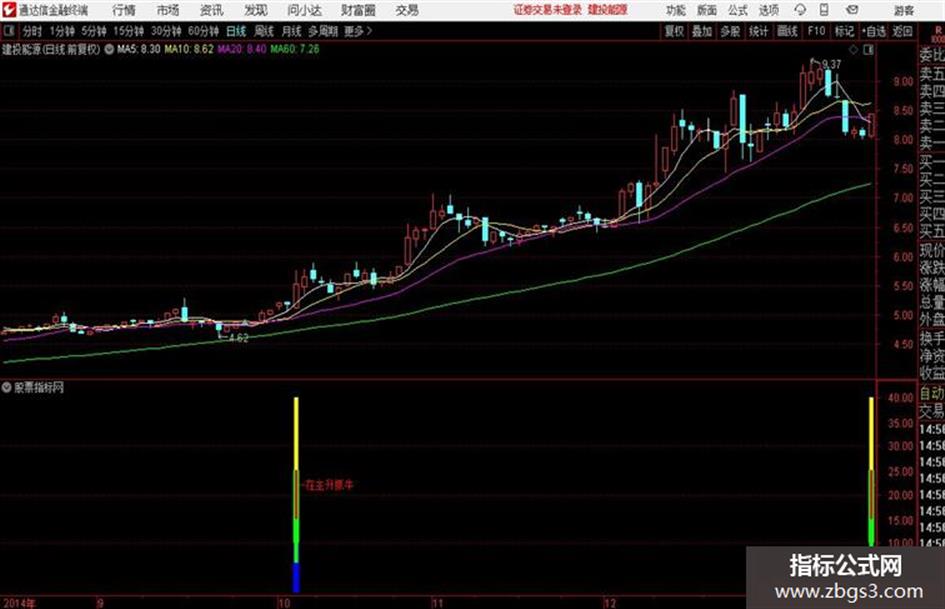Open the 交易 menu
This screenshot has width=945, height=609.
click(407, 10)
